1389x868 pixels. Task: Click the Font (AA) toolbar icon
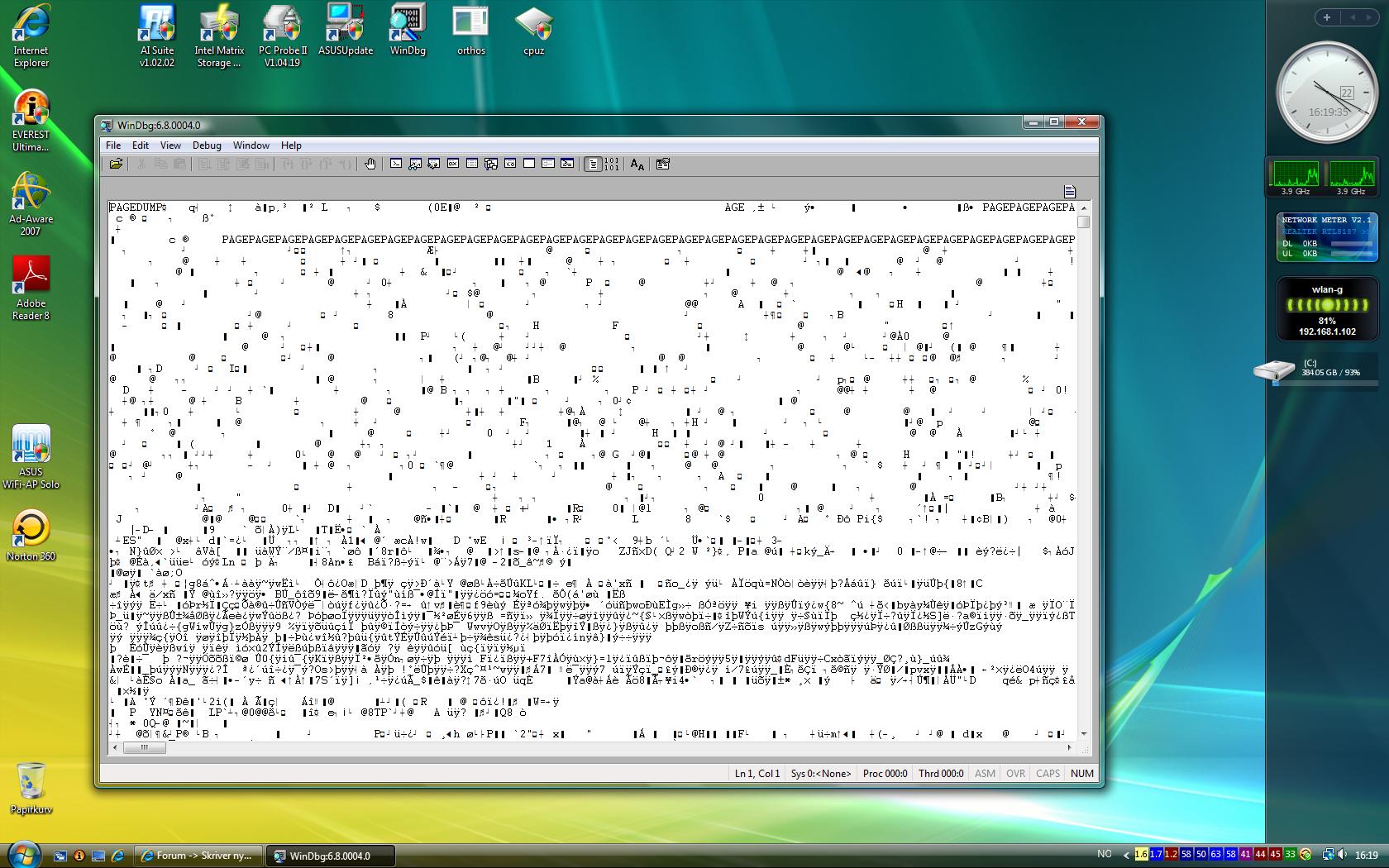pos(637,165)
